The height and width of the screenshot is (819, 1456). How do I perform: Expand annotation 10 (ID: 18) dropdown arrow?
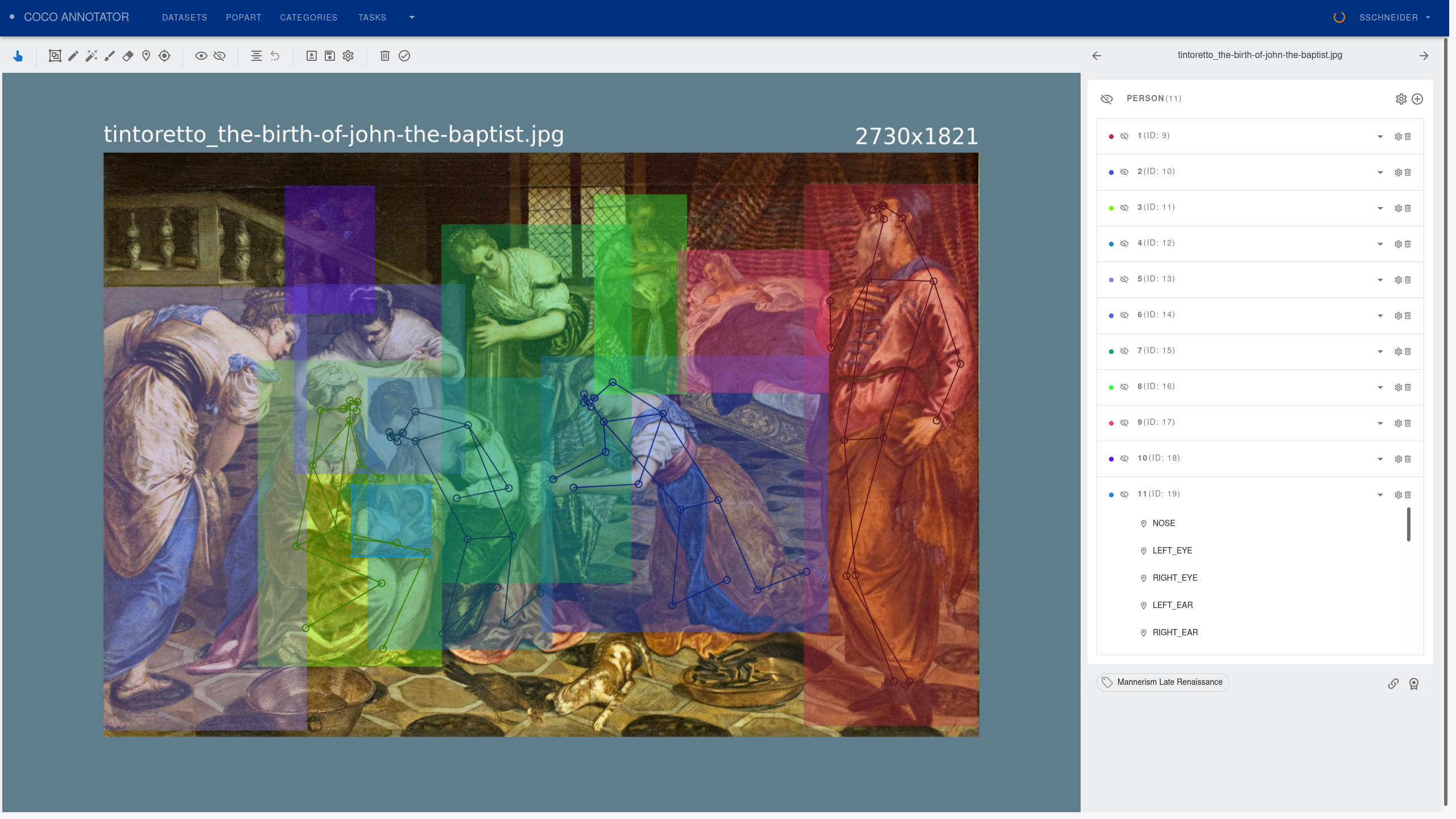1380,459
